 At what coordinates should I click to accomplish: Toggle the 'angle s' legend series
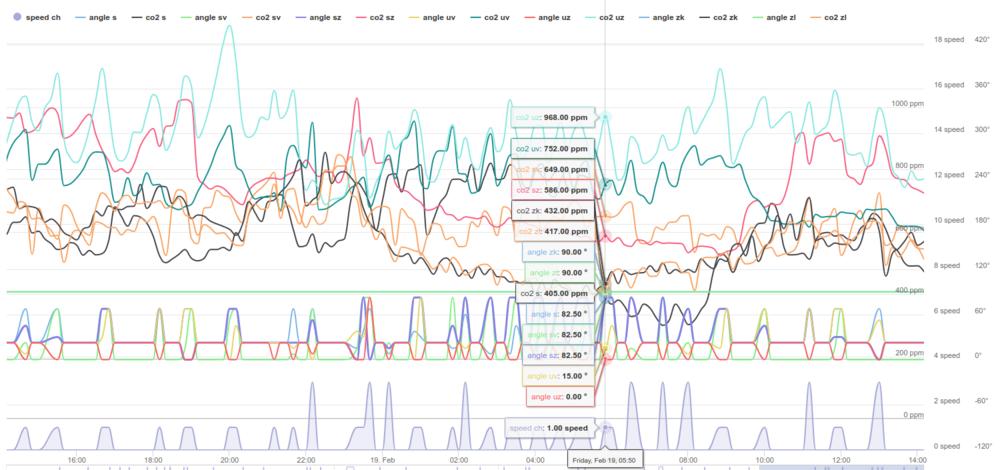(x=96, y=18)
